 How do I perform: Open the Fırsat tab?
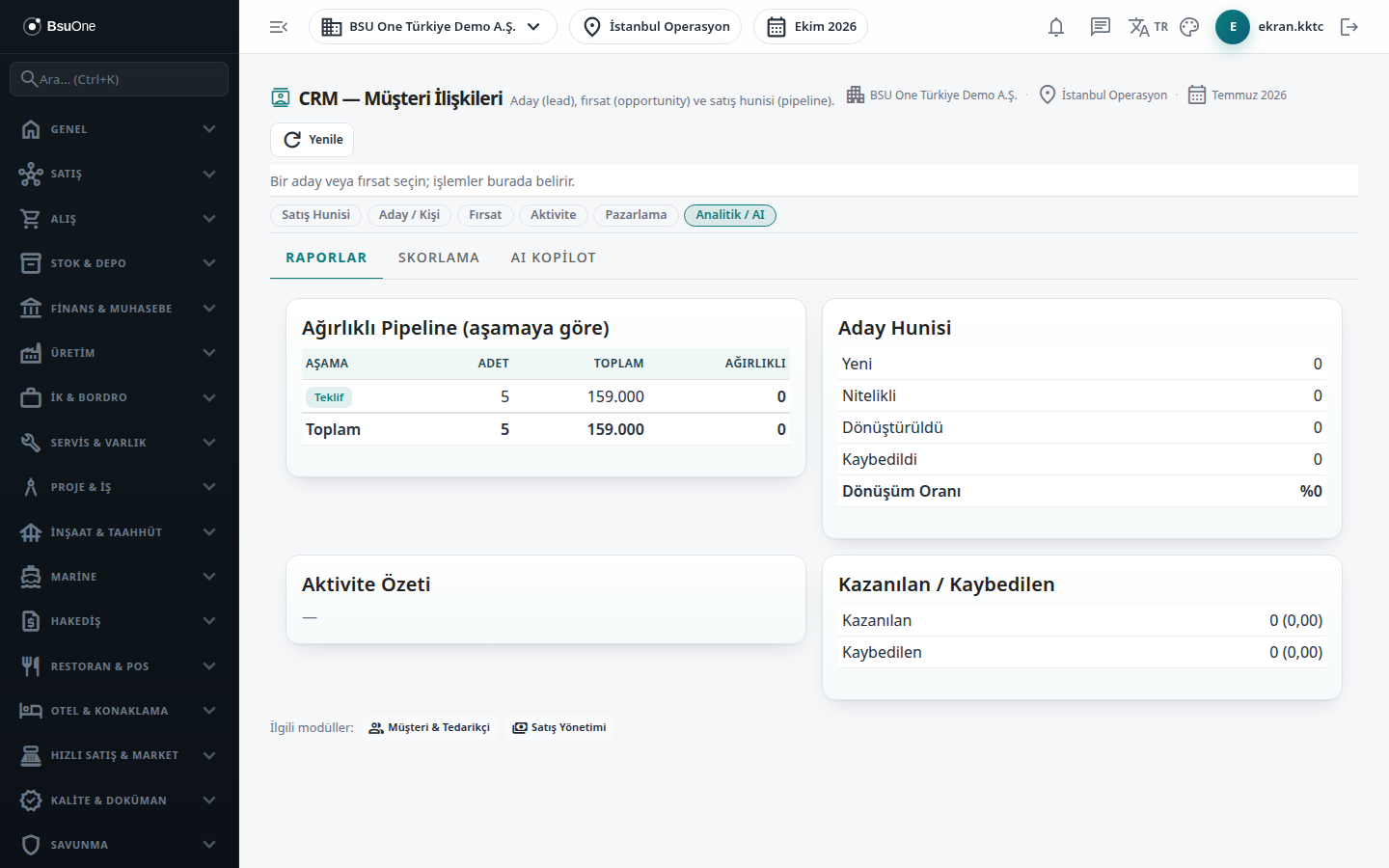tap(485, 215)
